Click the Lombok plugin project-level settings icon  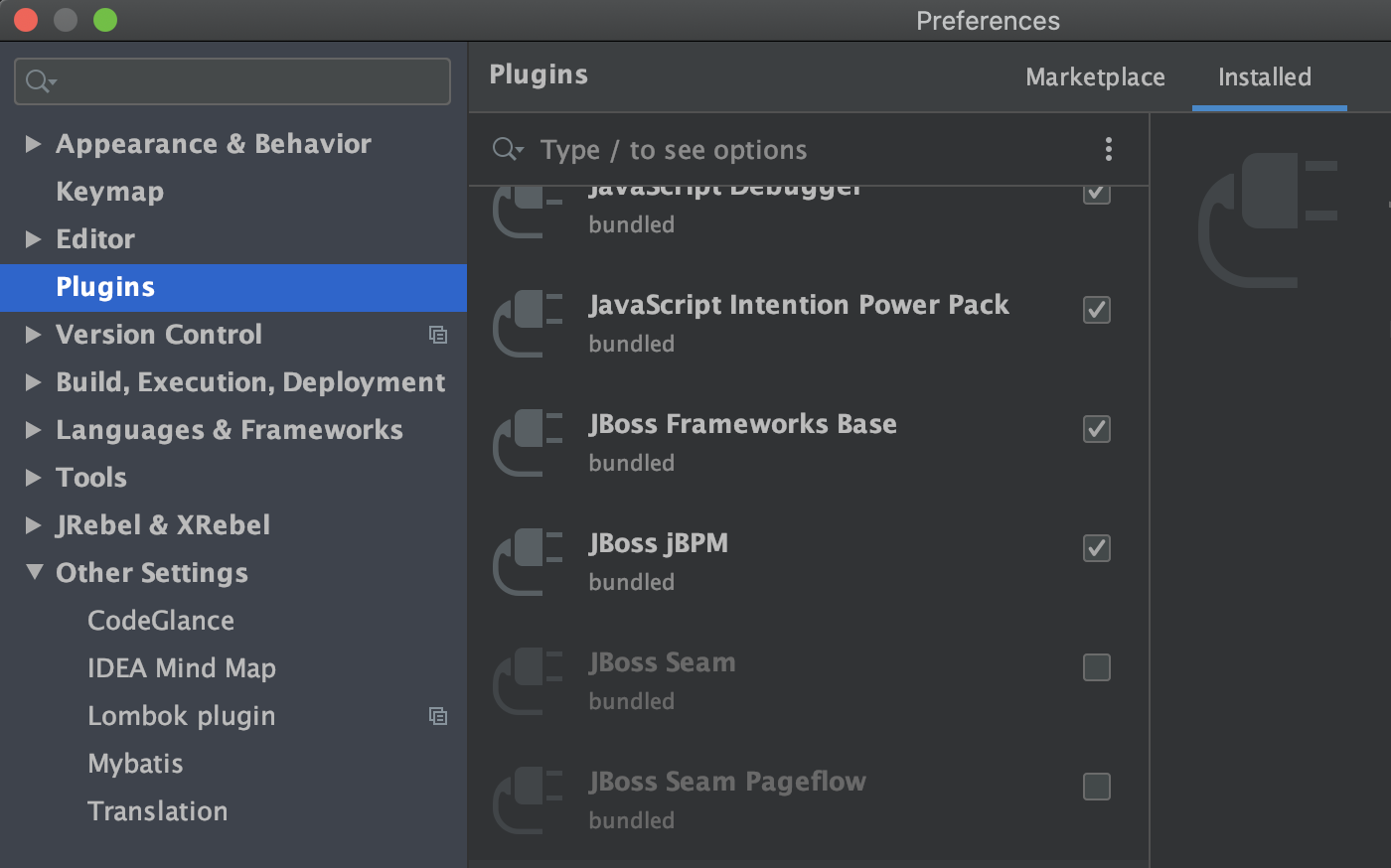[438, 716]
